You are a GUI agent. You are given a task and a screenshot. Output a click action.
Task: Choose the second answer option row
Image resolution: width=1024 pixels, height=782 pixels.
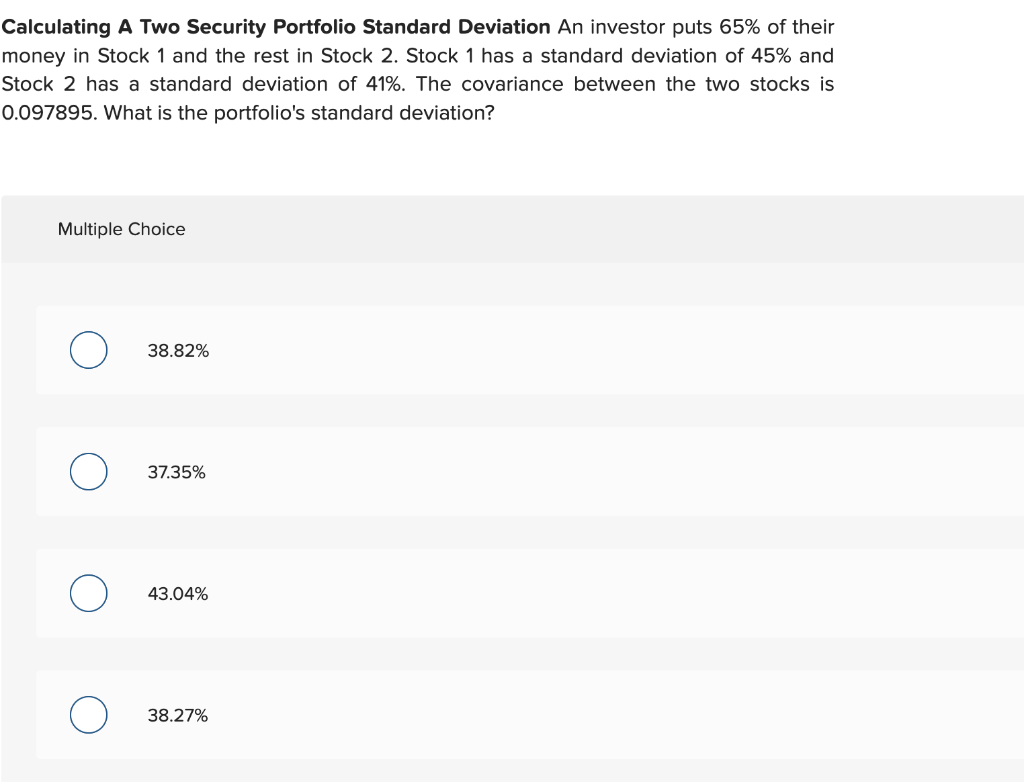tap(500, 471)
